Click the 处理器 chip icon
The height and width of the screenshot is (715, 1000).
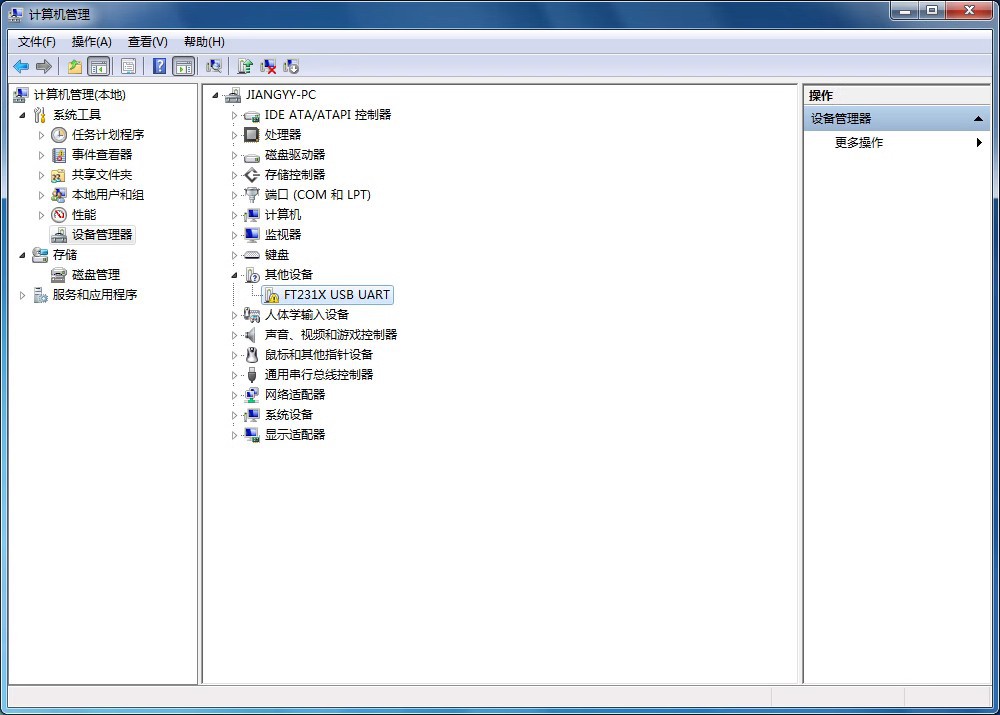252,135
